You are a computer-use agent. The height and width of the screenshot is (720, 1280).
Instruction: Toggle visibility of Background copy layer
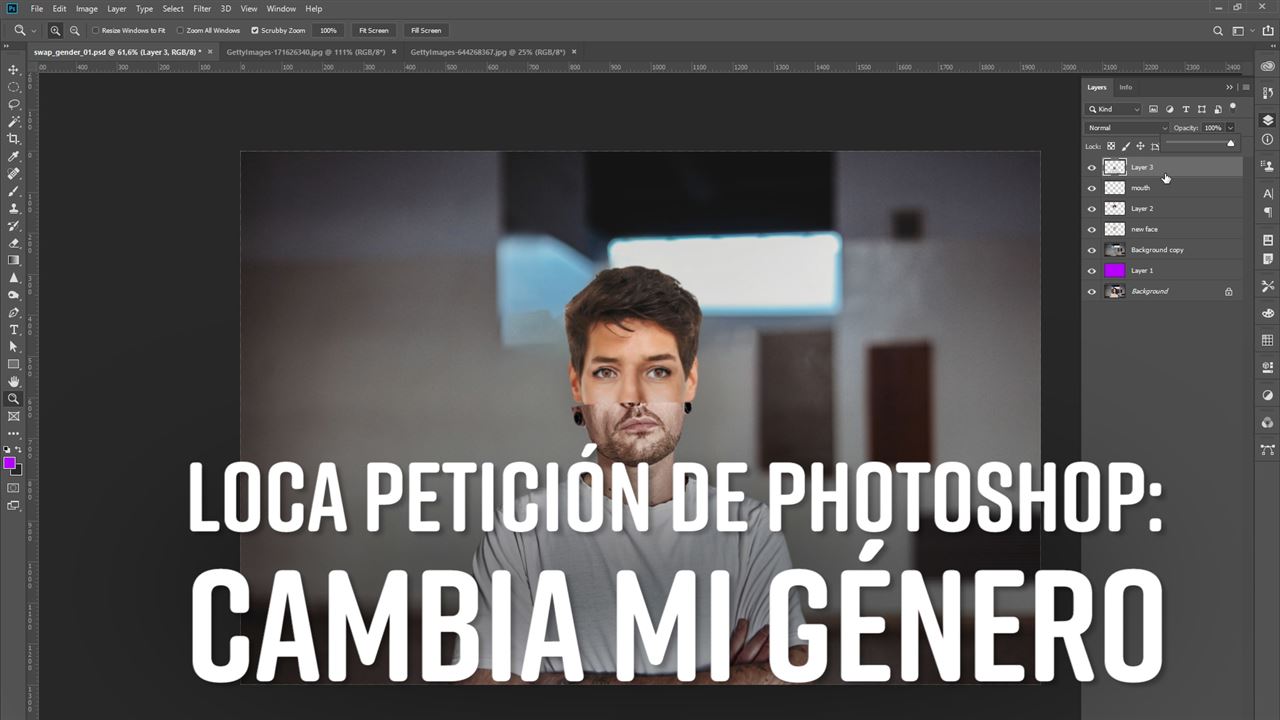point(1092,250)
